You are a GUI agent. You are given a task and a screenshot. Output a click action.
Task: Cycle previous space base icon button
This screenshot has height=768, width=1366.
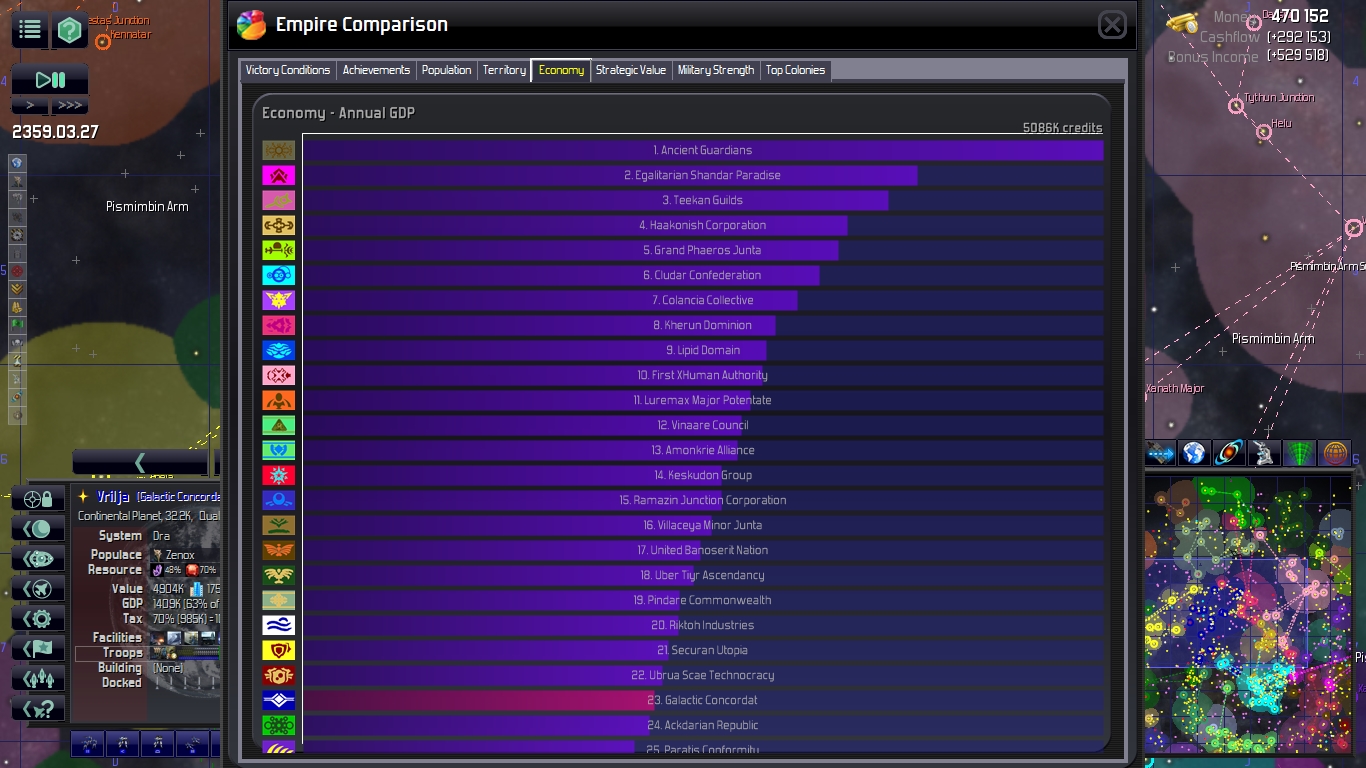click(38, 559)
